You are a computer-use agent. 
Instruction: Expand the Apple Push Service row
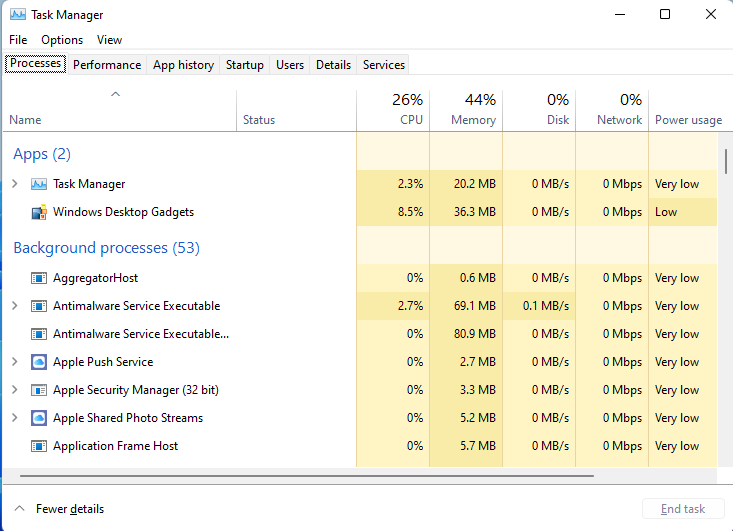coord(14,362)
